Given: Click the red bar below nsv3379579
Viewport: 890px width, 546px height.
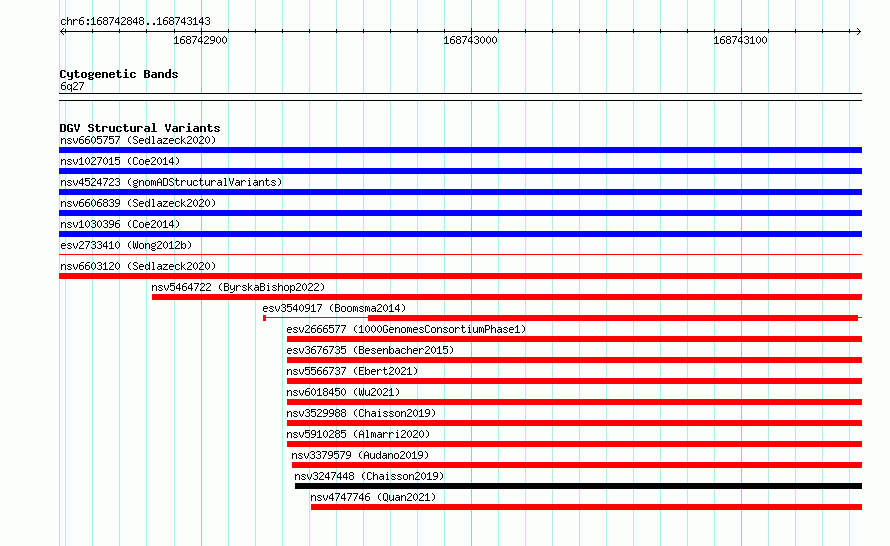Looking at the screenshot, I should 577,465.
